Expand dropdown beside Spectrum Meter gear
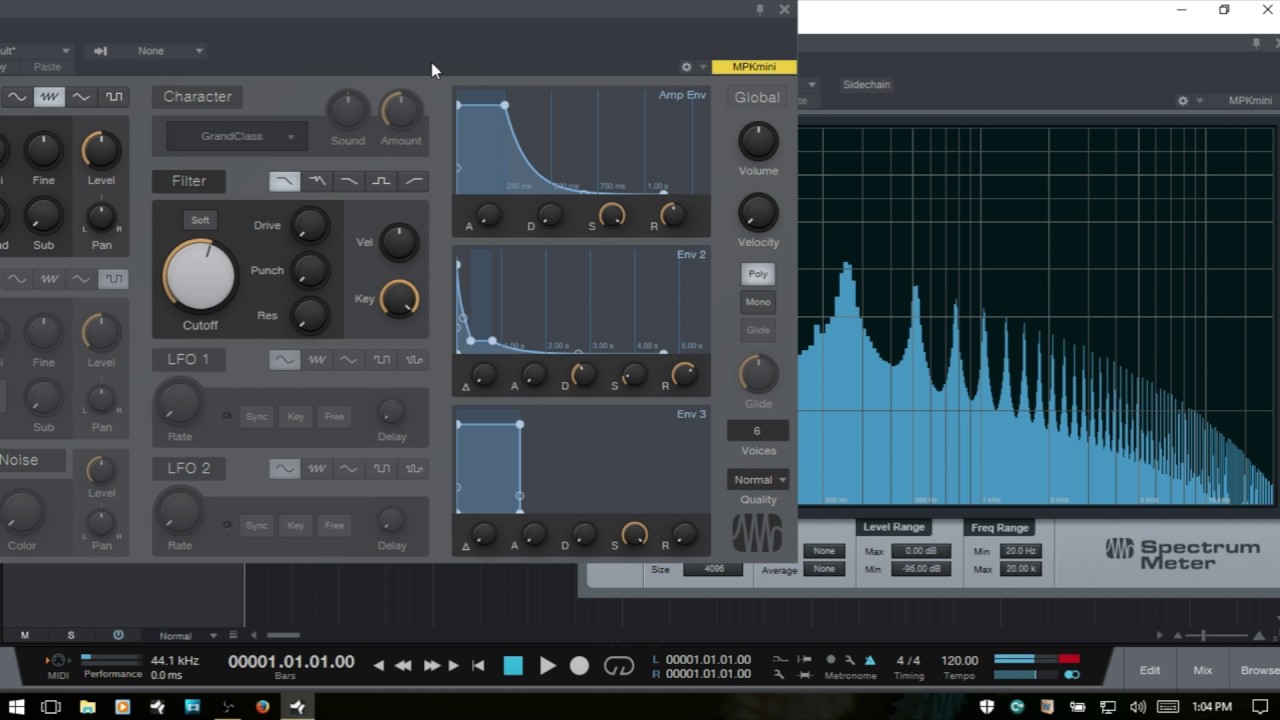Viewport: 1280px width, 720px height. point(1200,101)
